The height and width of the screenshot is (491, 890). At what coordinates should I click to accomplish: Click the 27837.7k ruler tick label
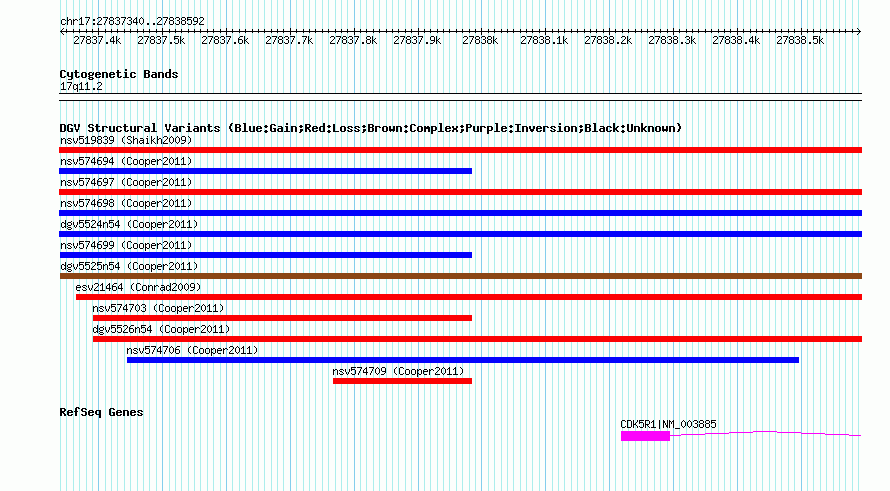[289, 40]
